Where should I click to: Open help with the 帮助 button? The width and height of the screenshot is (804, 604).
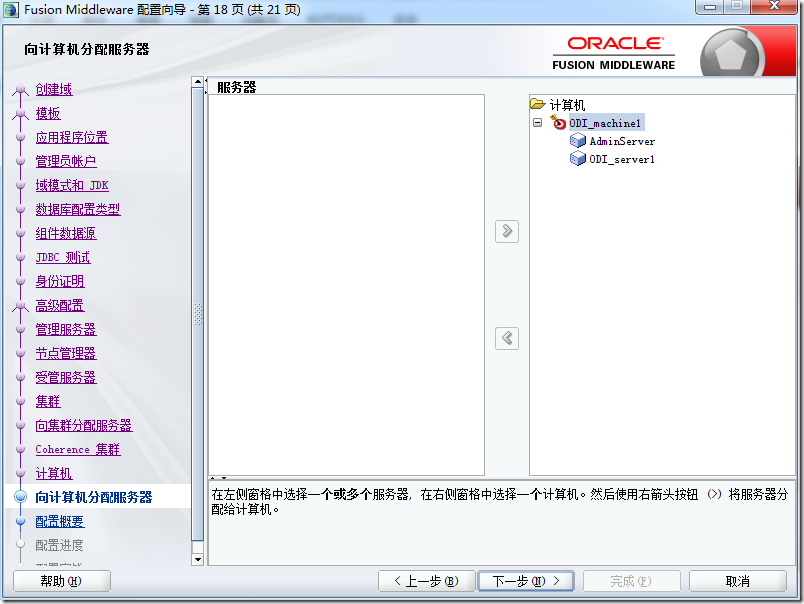61,581
